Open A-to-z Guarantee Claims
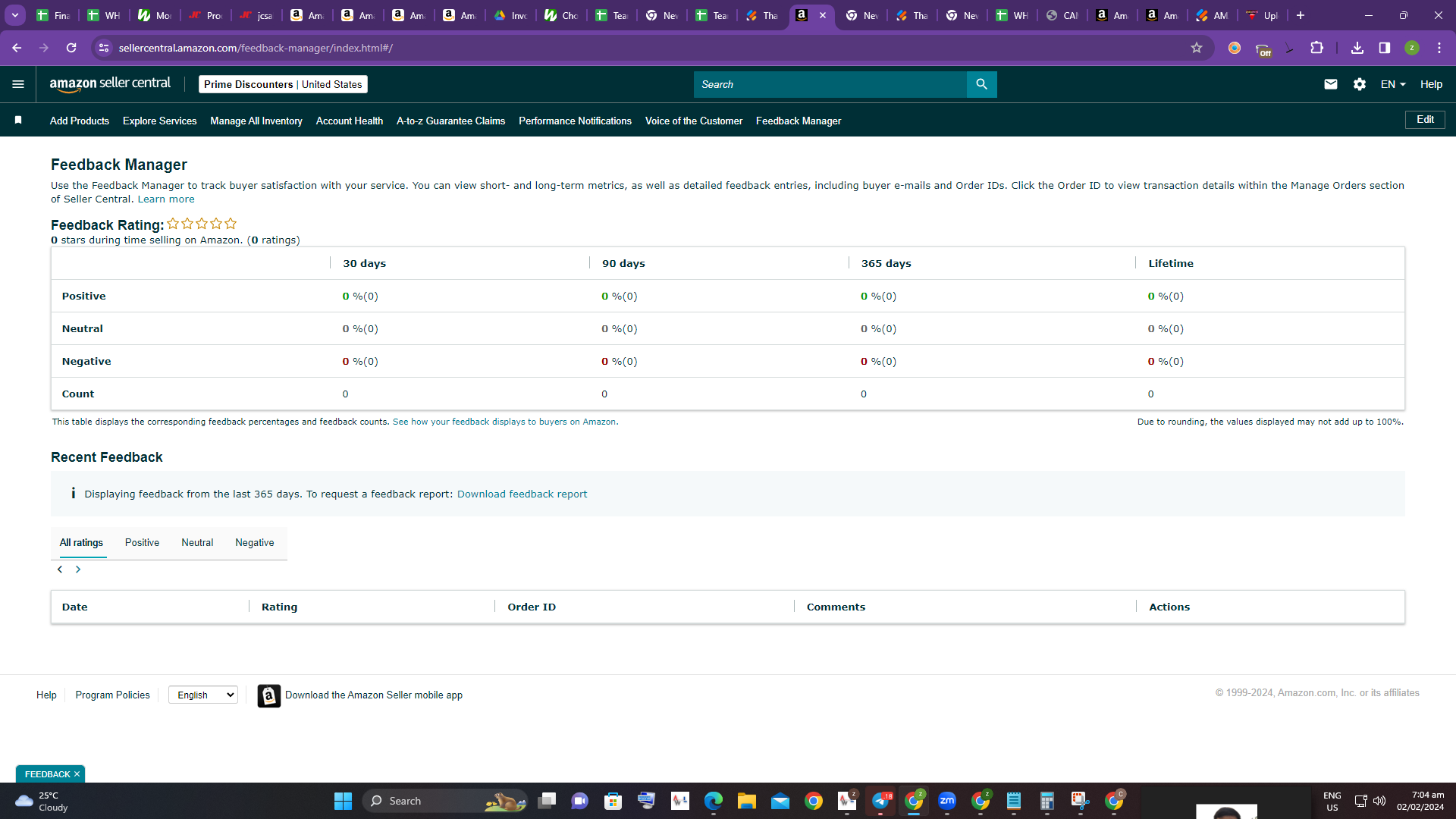 coord(450,121)
